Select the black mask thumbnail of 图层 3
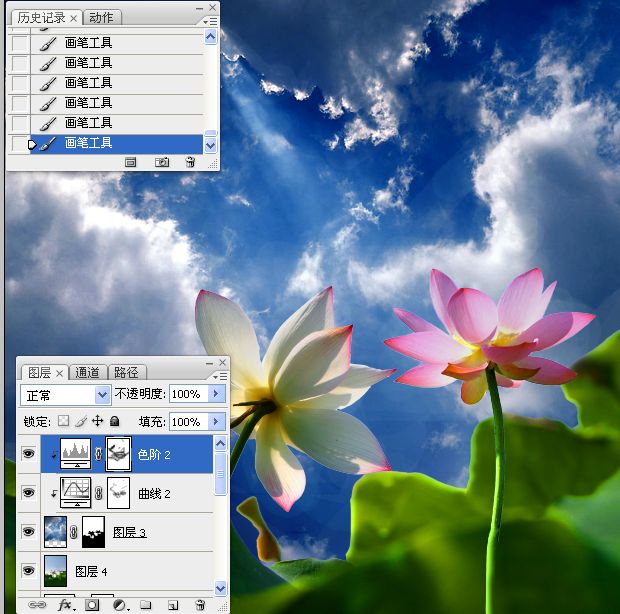The height and width of the screenshot is (614, 620). tap(93, 532)
